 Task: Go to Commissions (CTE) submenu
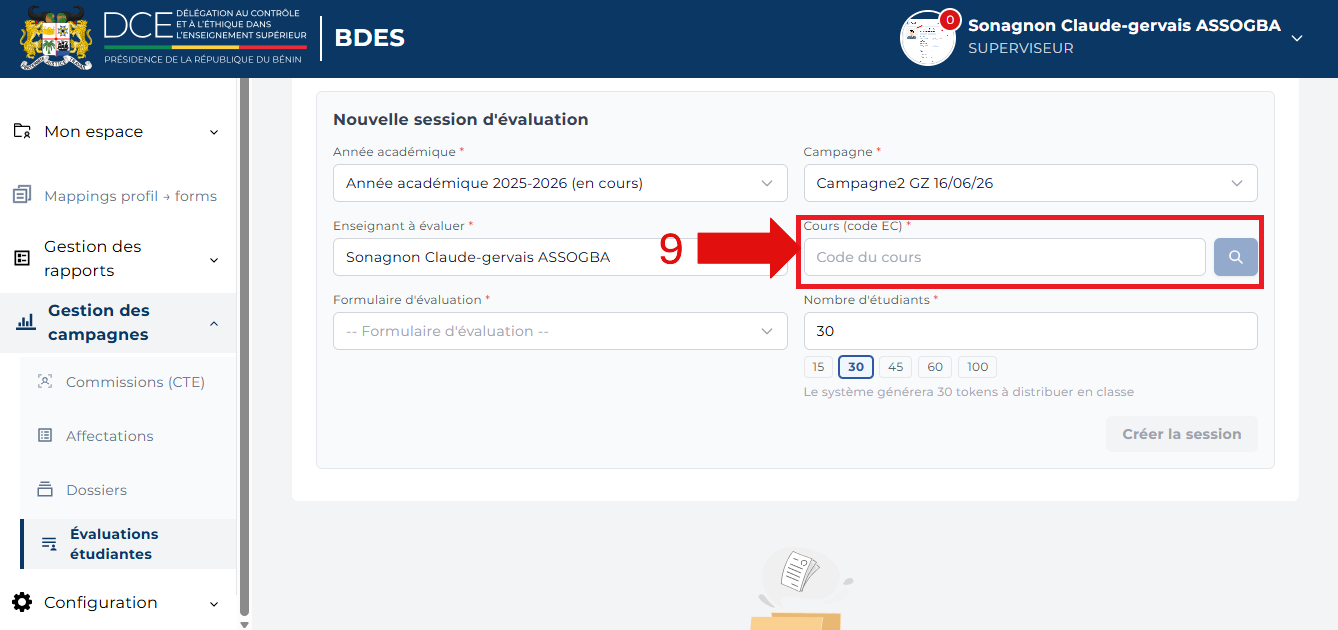[128, 382]
